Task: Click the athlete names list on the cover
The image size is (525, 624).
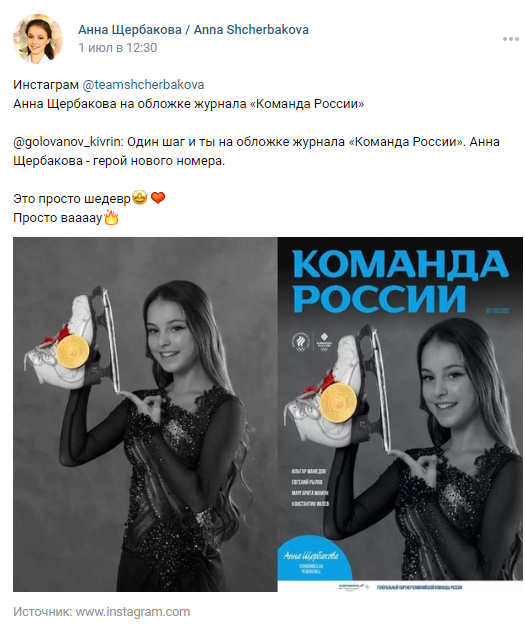Action: (310, 487)
